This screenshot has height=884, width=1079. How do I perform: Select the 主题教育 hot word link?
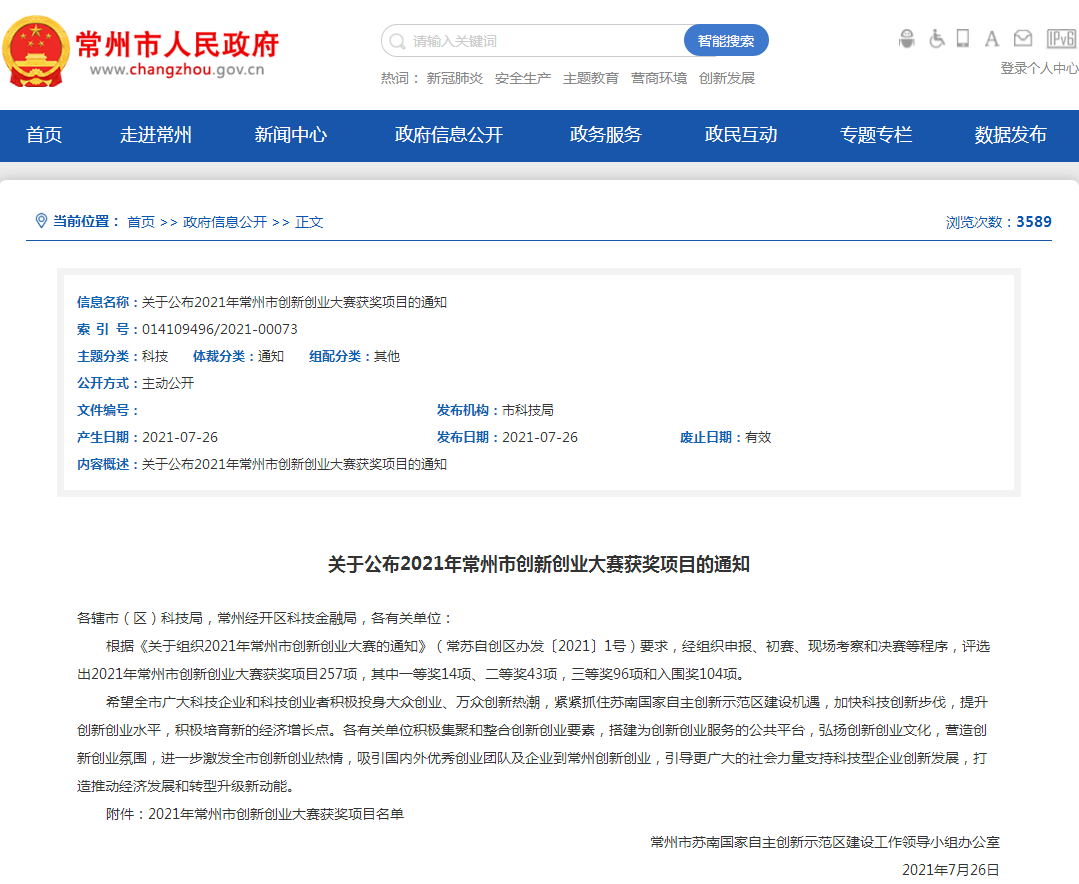click(x=591, y=78)
